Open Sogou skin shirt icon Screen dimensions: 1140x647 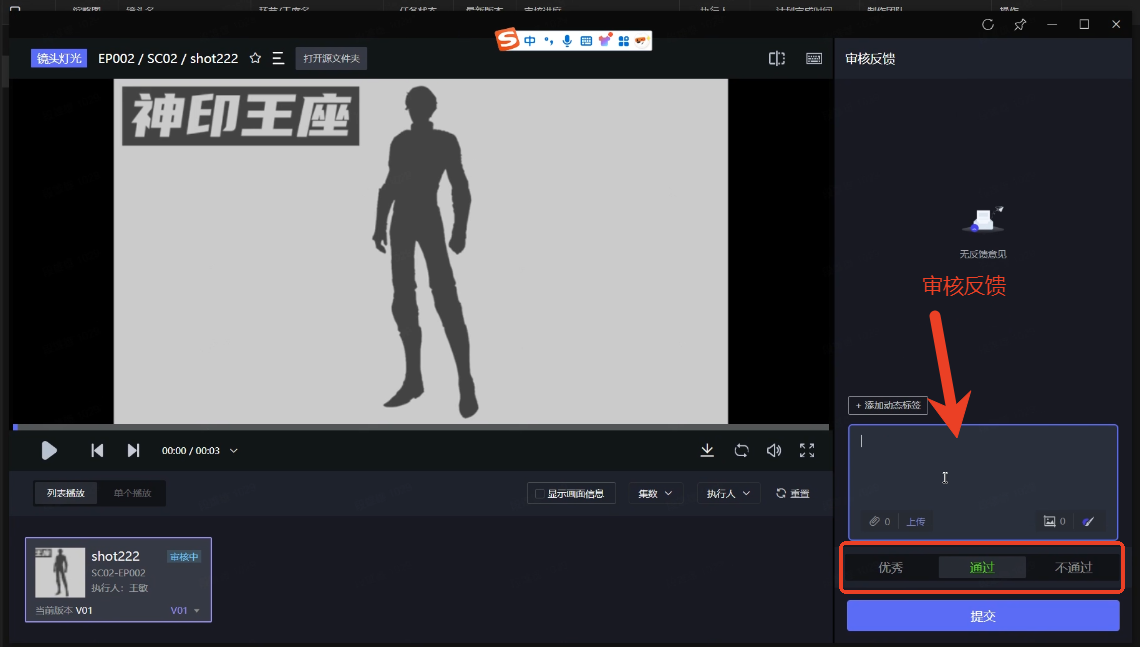(605, 40)
